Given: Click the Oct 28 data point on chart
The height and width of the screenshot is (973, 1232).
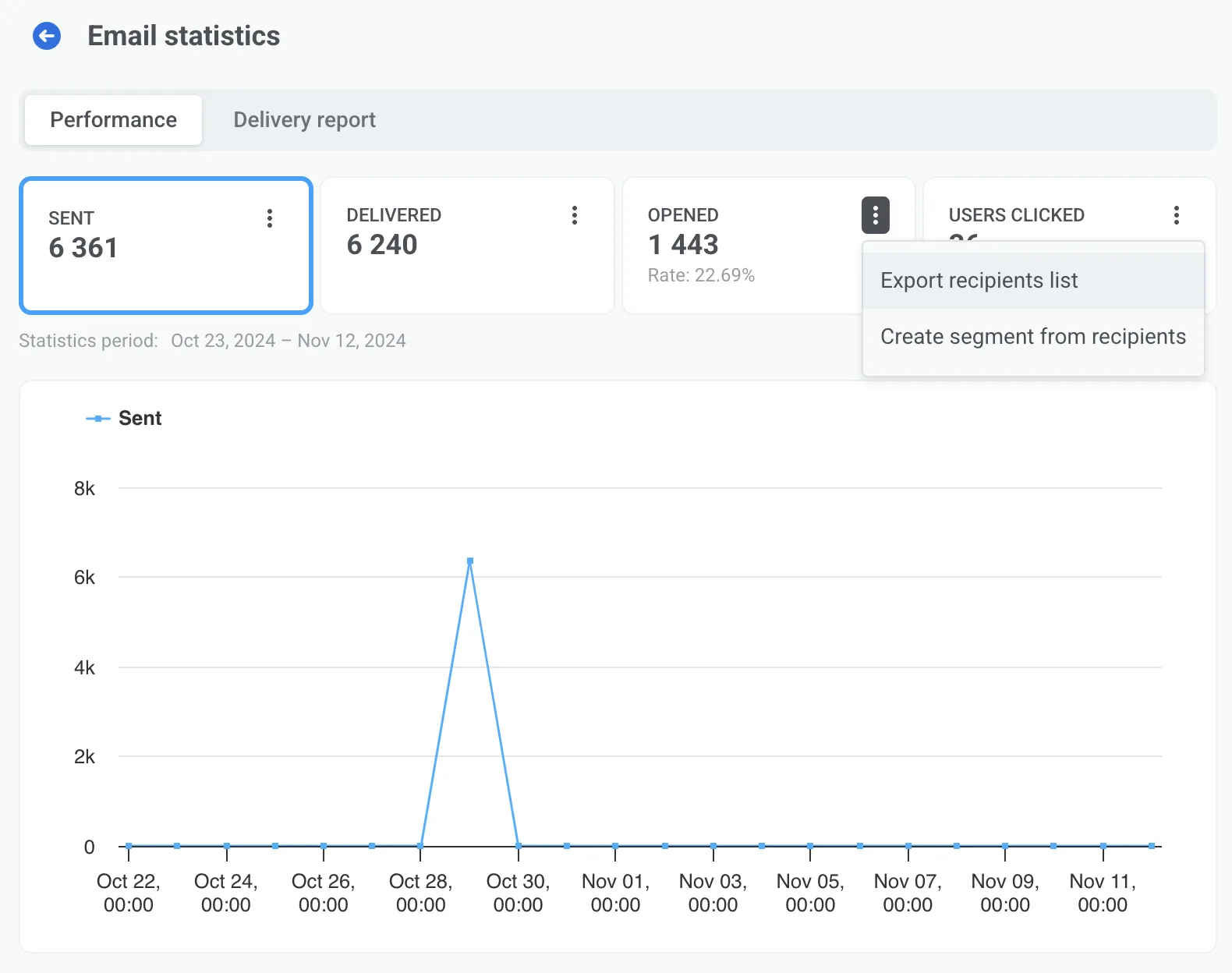Looking at the screenshot, I should click(x=421, y=846).
